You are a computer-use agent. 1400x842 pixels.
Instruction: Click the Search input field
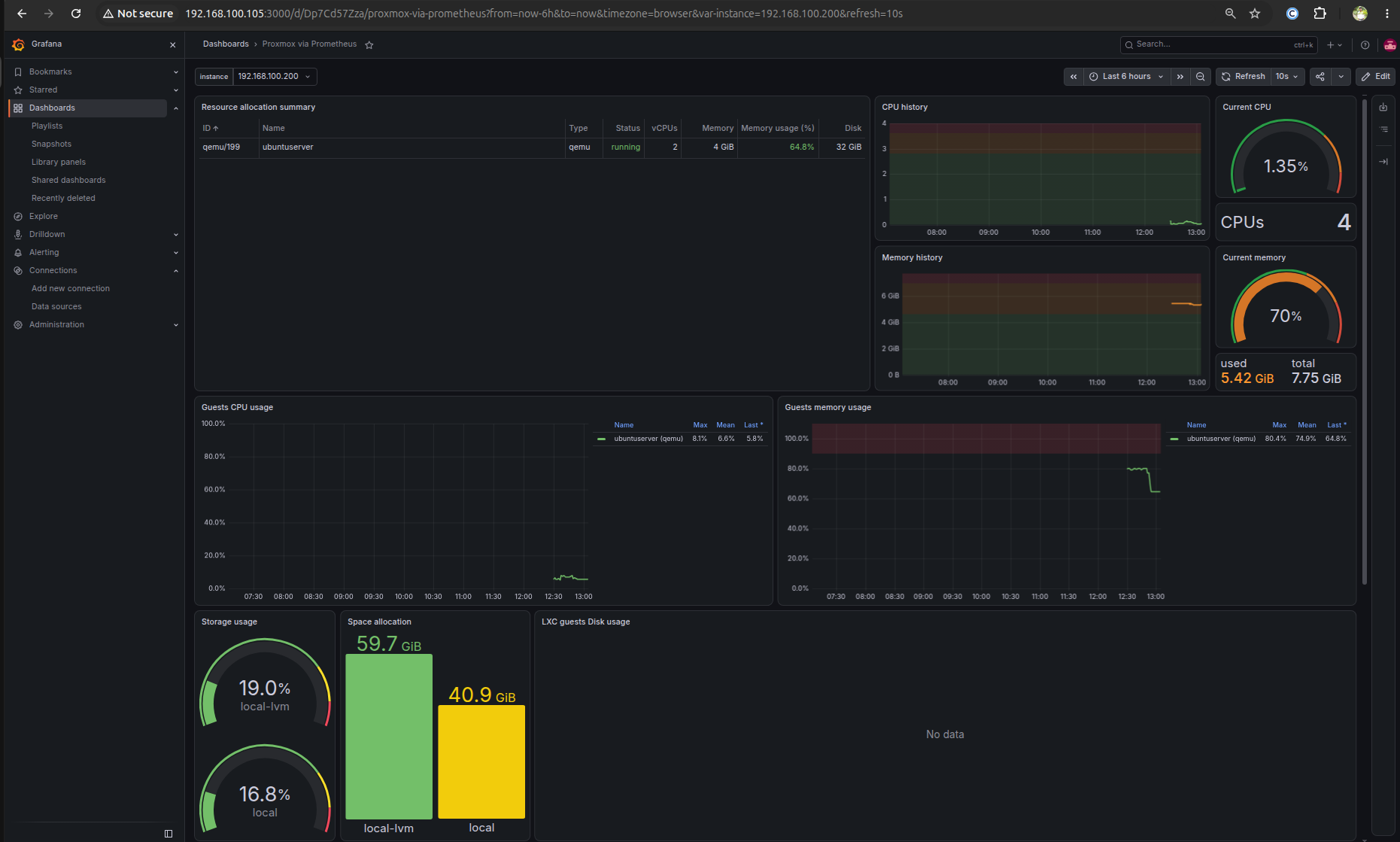tap(1219, 45)
